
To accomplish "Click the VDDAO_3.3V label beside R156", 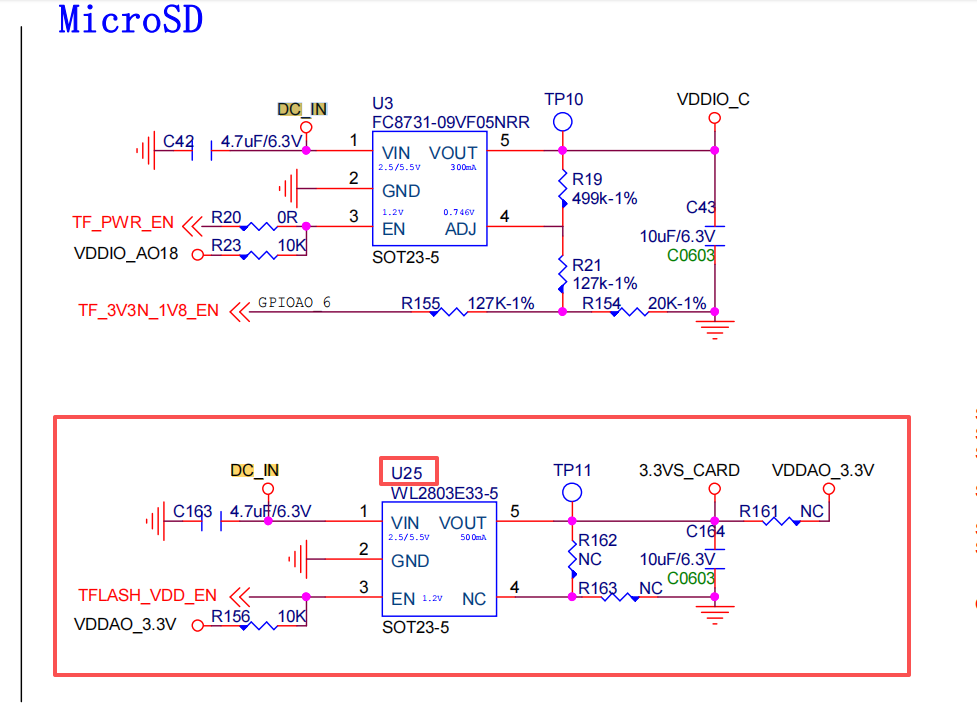I will point(125,624).
